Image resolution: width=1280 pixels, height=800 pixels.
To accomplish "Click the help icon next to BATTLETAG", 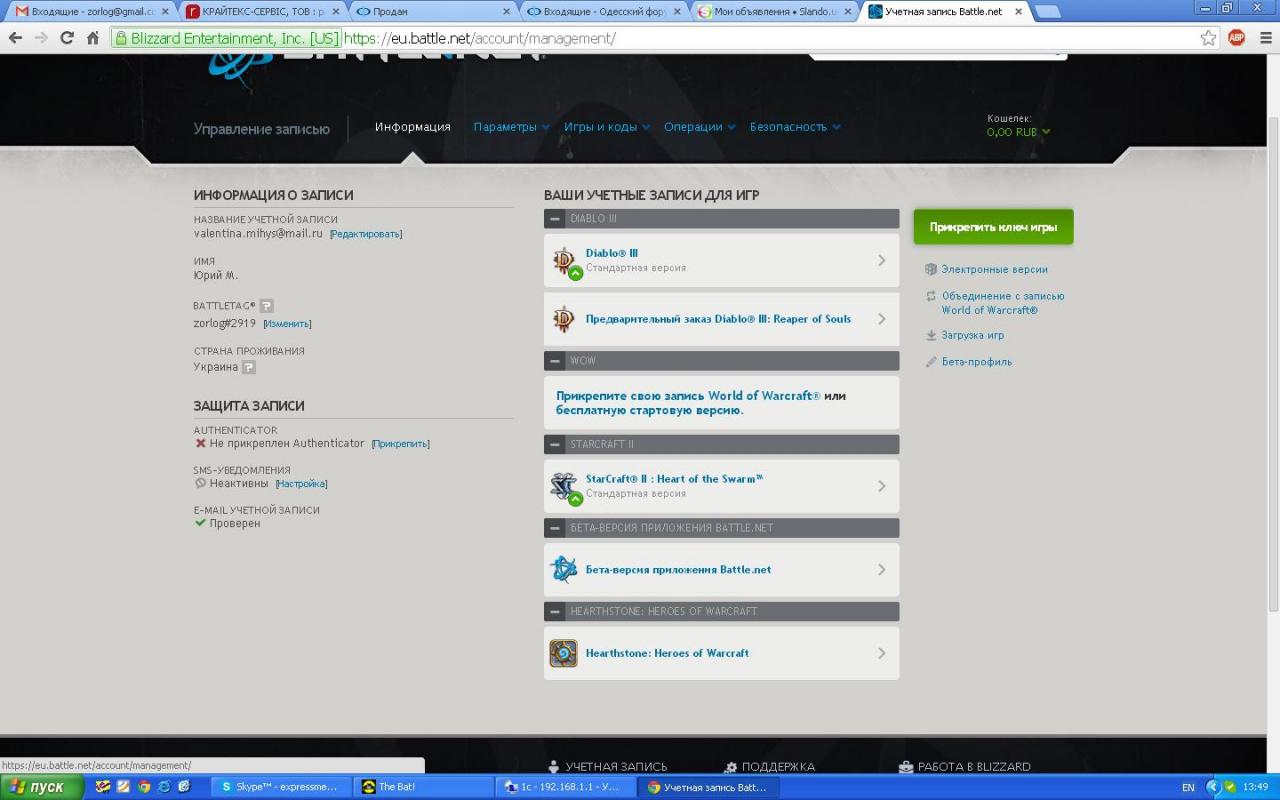I will click(x=266, y=306).
